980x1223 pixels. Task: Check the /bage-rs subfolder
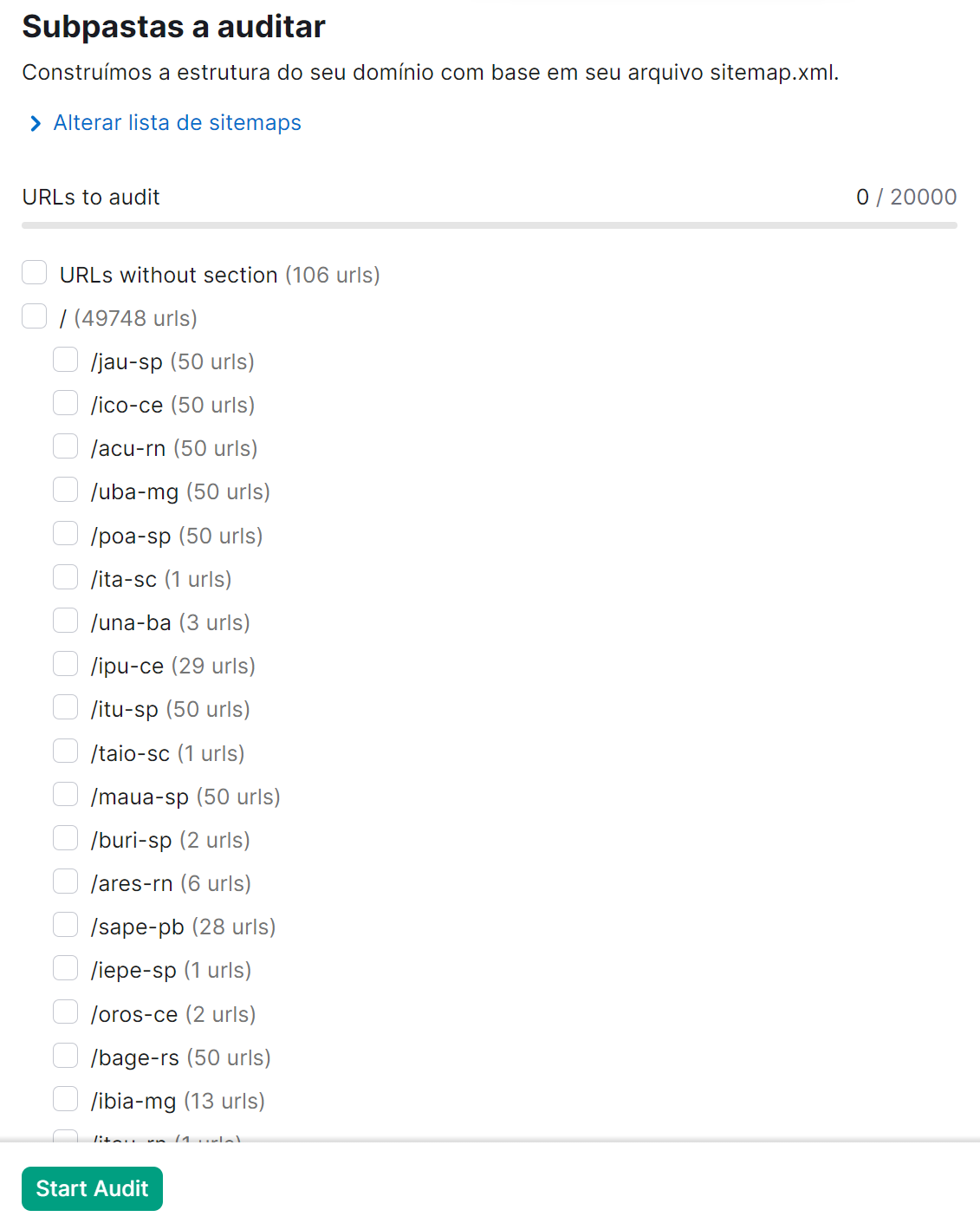pos(65,1055)
